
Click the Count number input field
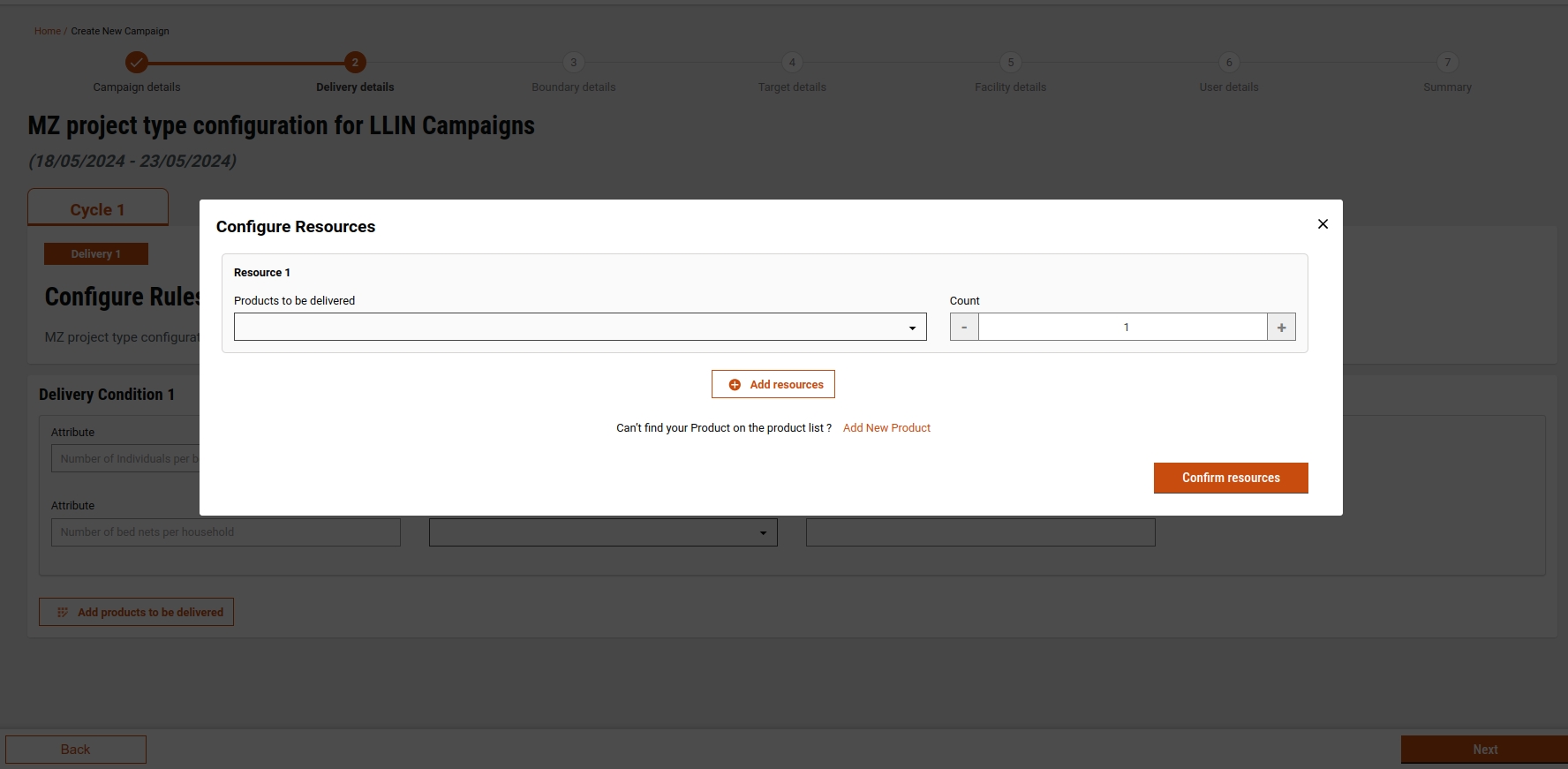[x=1122, y=328]
